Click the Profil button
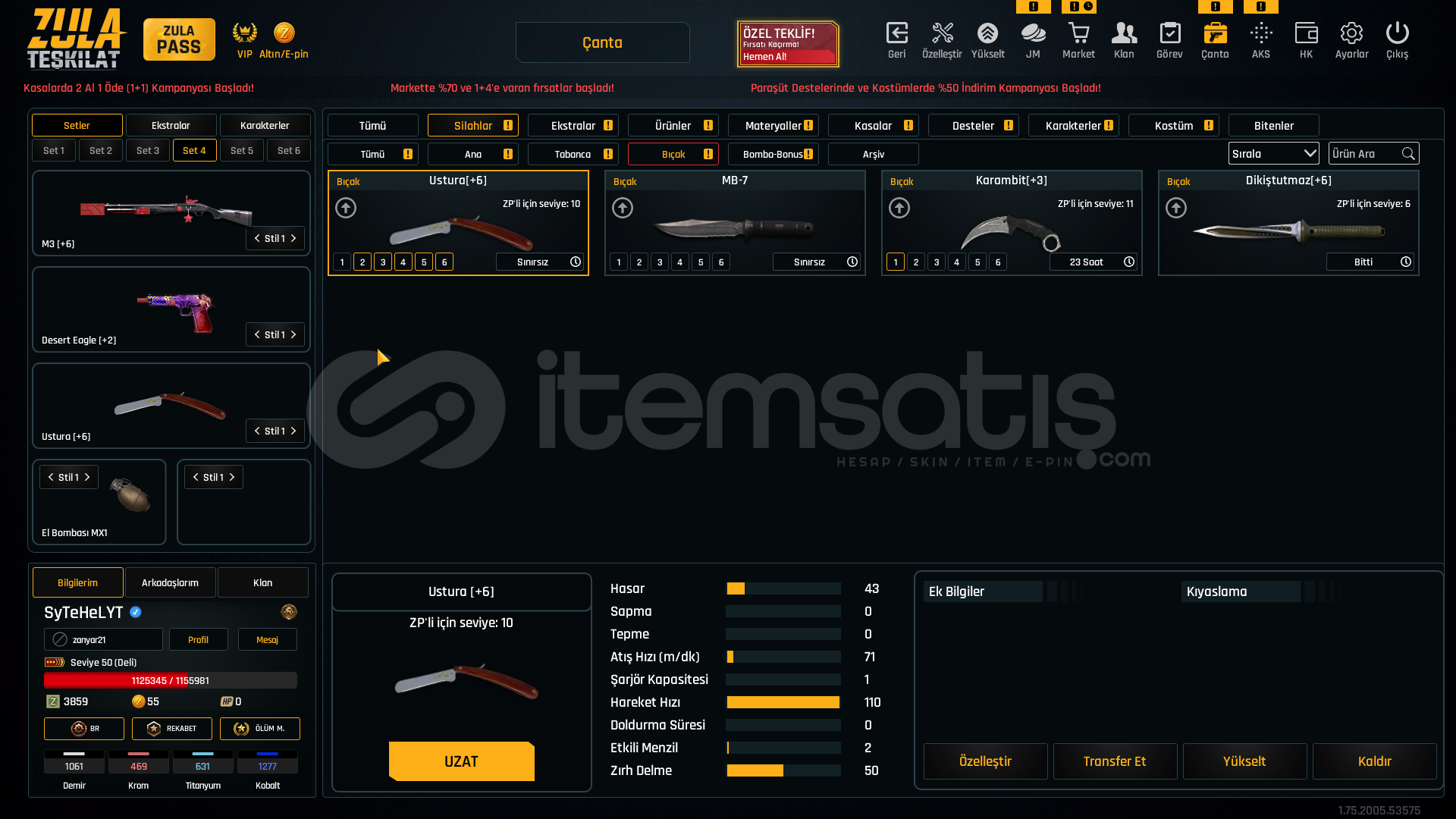 [x=198, y=639]
